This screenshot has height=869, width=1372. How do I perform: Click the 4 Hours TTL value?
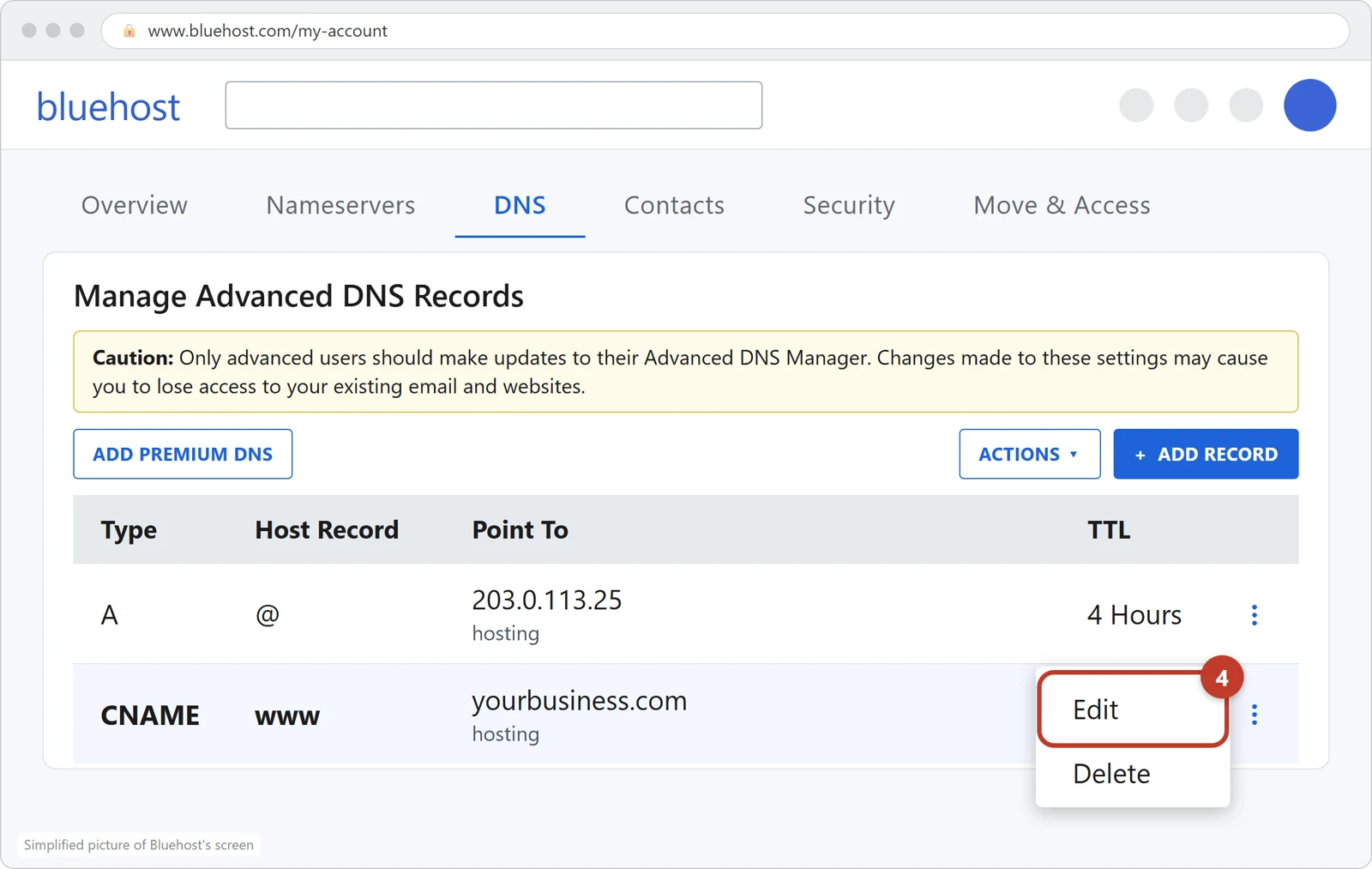pos(1134,615)
